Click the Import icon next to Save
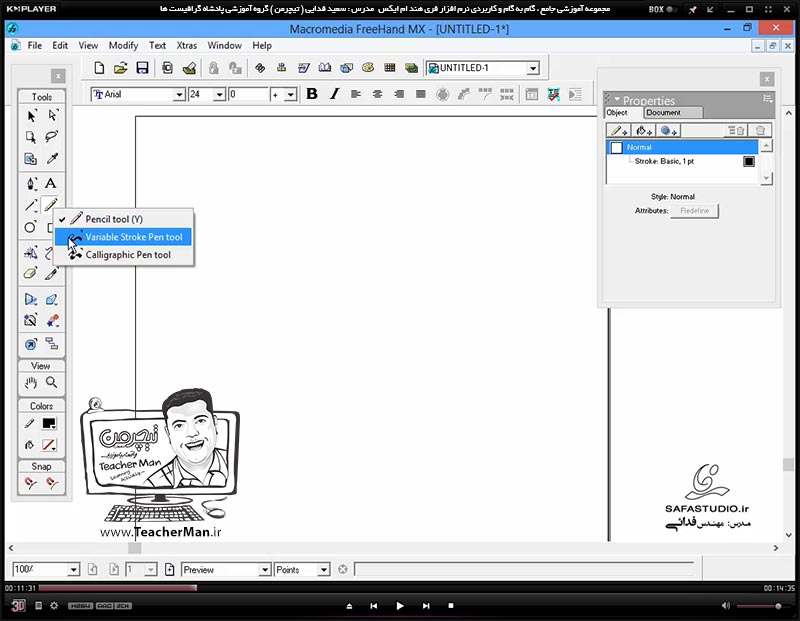 click(167, 68)
